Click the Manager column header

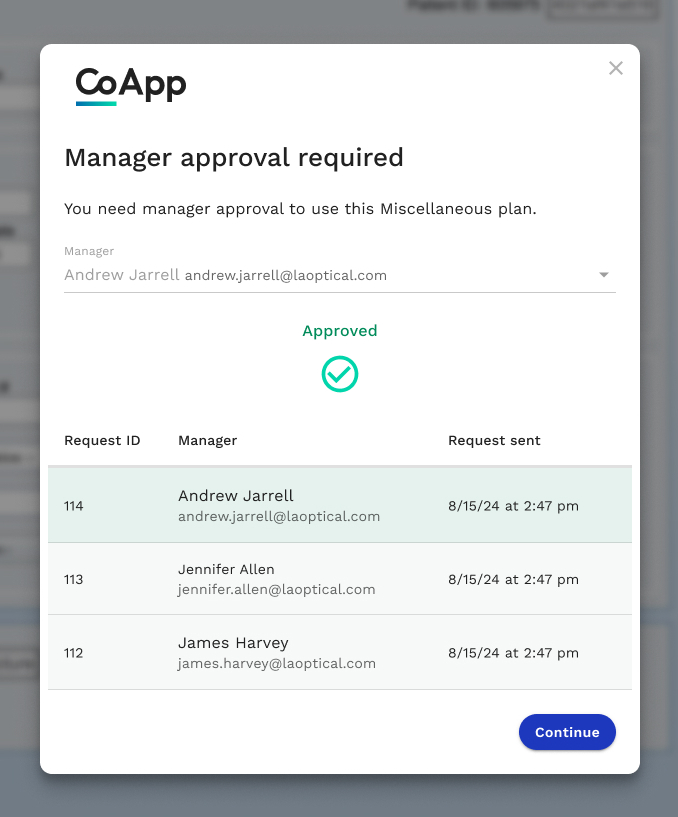pyautogui.click(x=207, y=441)
